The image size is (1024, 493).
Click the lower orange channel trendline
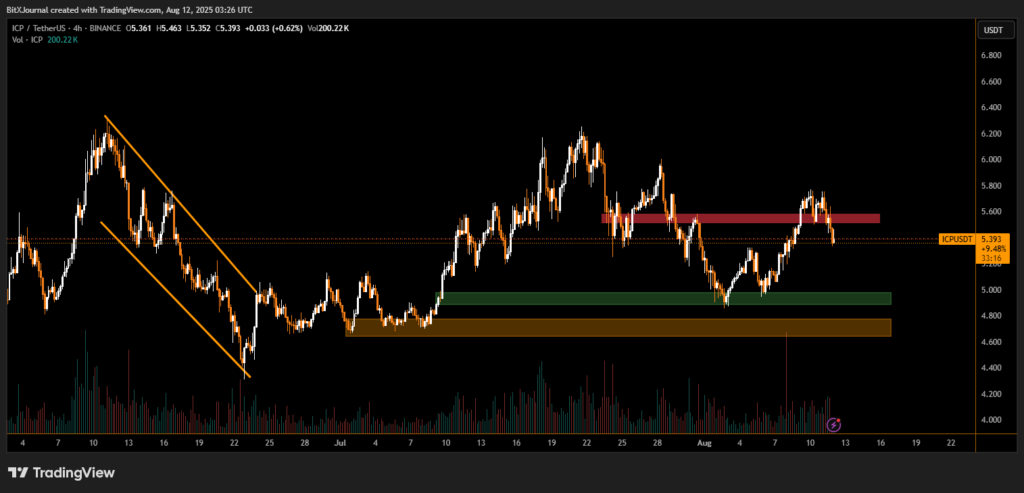pyautogui.click(x=175, y=298)
